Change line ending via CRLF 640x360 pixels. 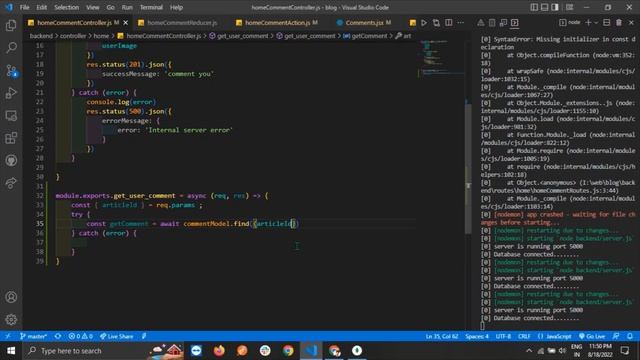point(524,336)
